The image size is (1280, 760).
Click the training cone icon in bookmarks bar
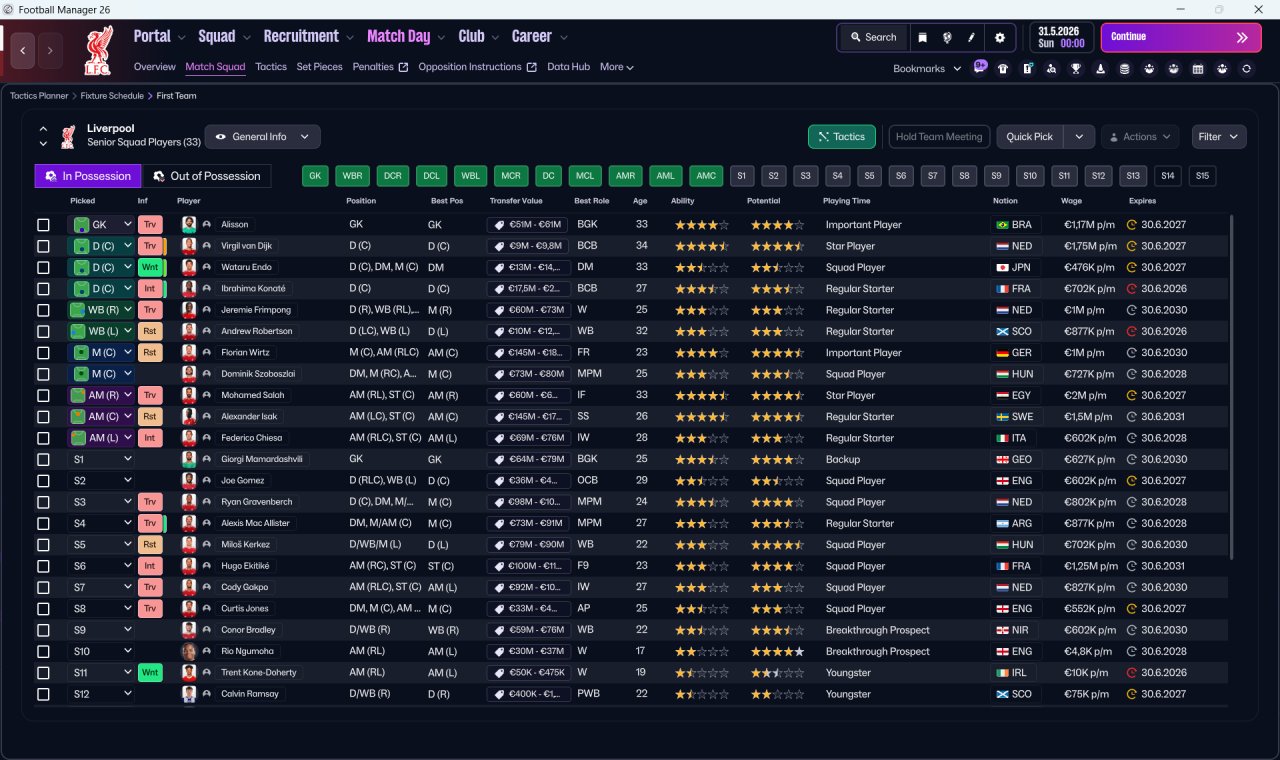coord(1100,69)
